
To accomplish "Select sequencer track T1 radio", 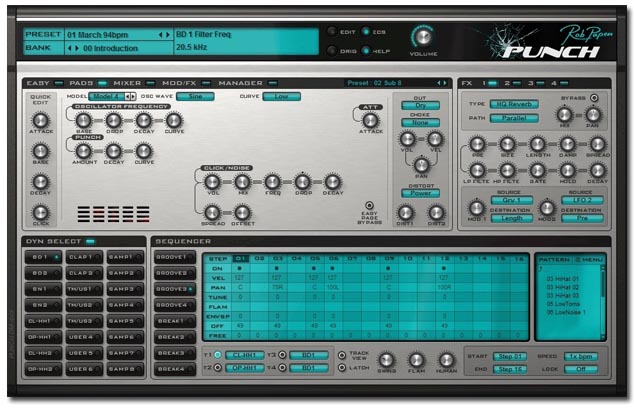I will tap(218, 355).
